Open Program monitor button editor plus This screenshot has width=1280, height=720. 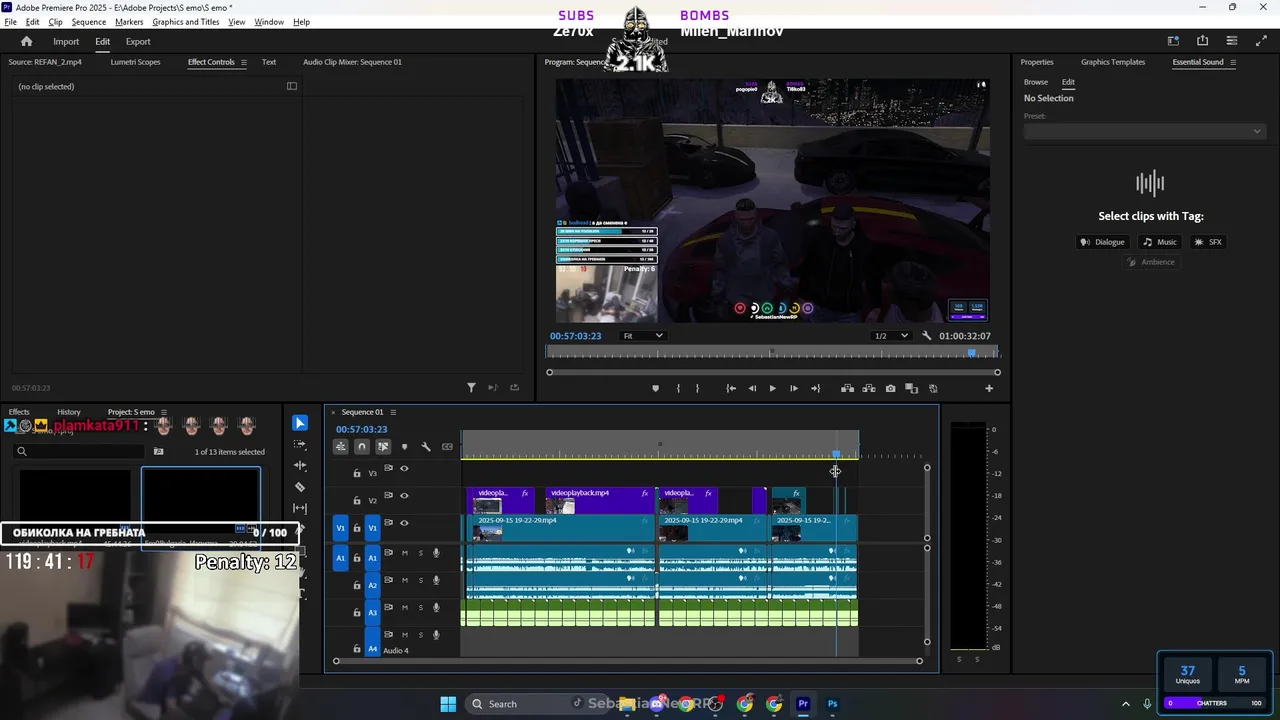[x=989, y=388]
